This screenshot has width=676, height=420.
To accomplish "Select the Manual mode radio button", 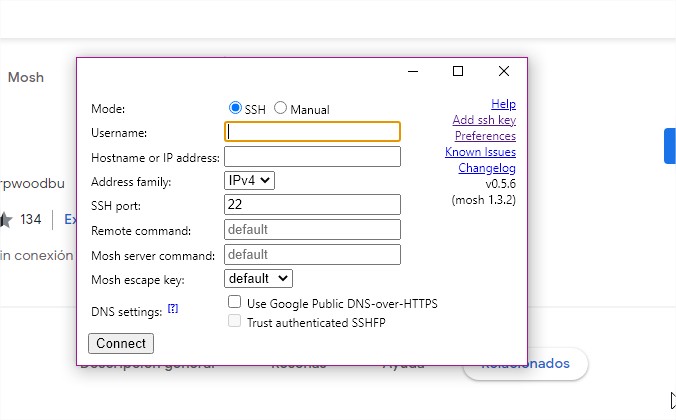I will (280, 108).
